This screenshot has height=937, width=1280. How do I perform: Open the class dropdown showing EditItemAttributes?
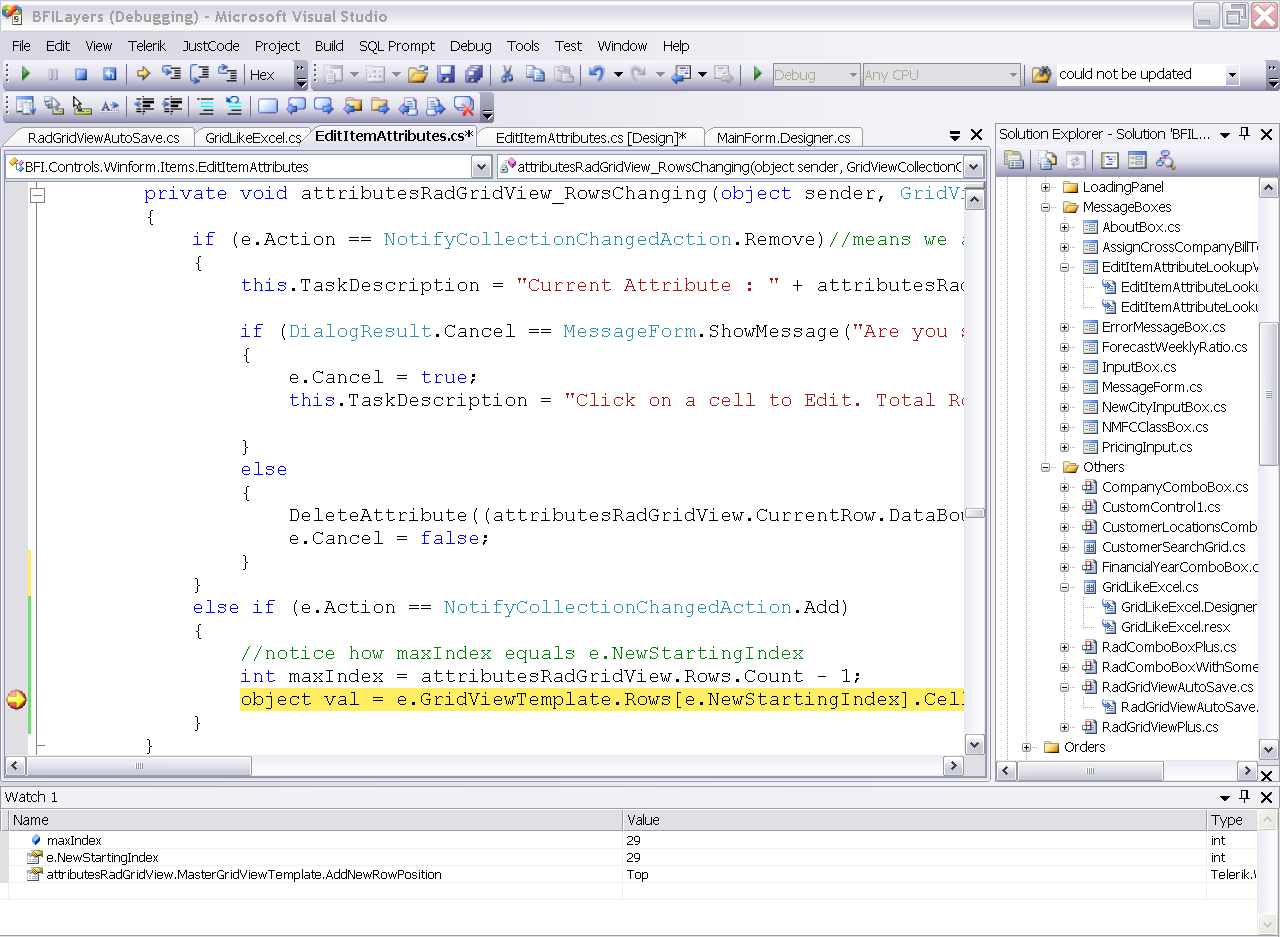(x=481, y=167)
